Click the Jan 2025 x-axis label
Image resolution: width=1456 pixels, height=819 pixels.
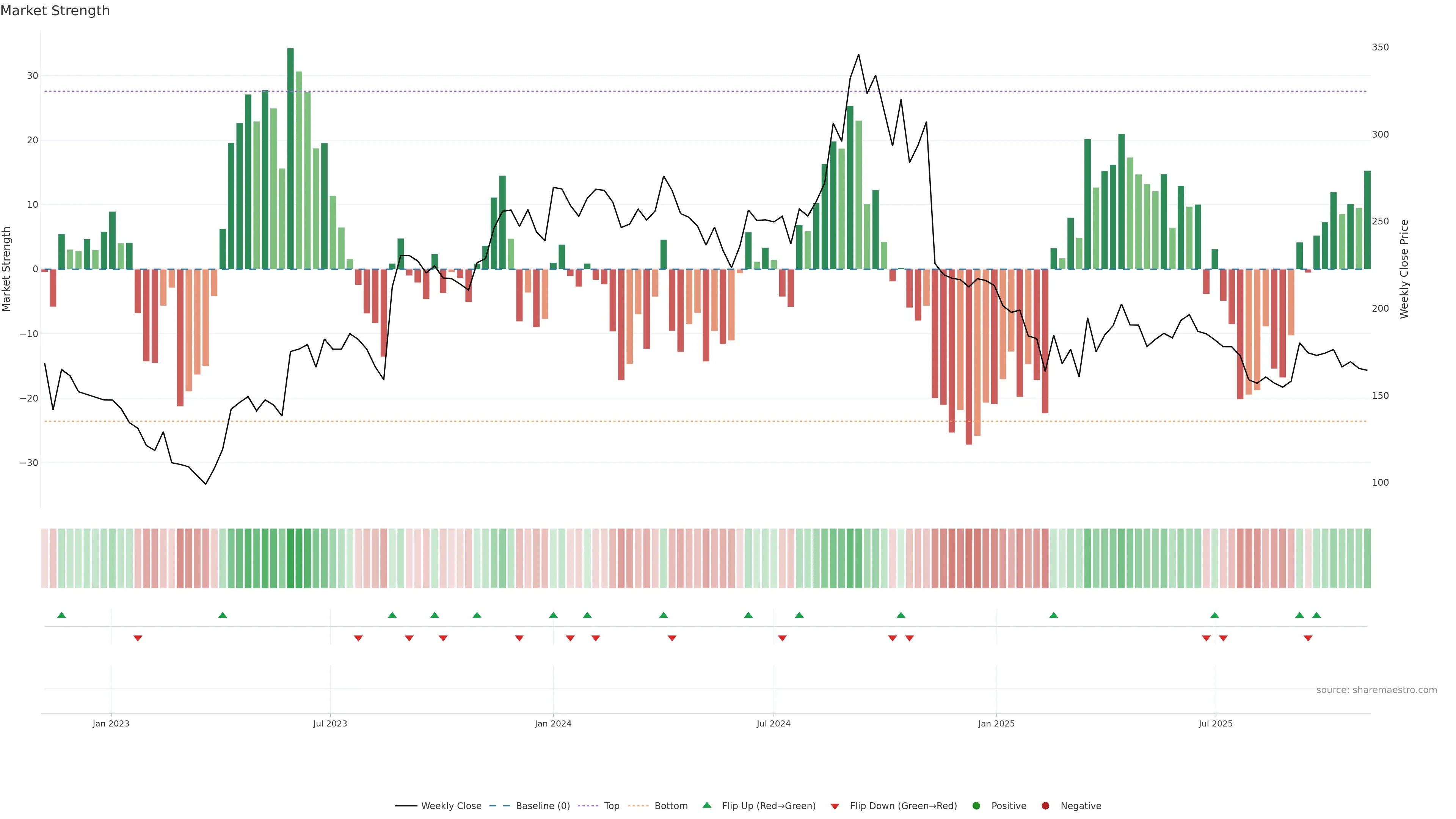point(996,723)
